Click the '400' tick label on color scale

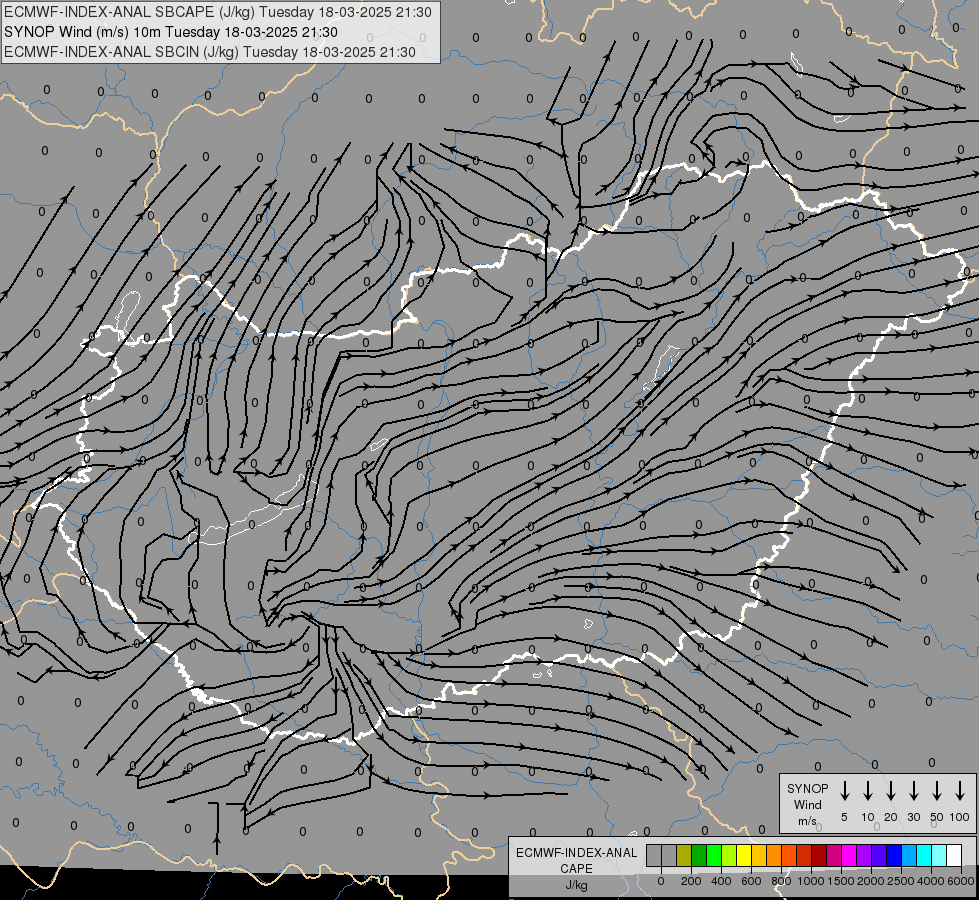click(x=721, y=881)
